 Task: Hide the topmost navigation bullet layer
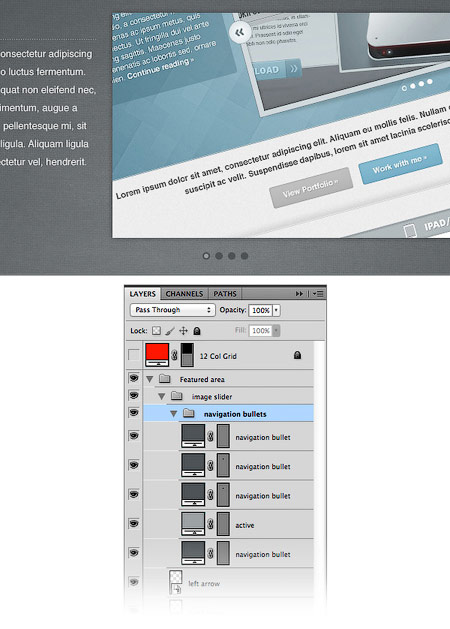click(x=134, y=436)
